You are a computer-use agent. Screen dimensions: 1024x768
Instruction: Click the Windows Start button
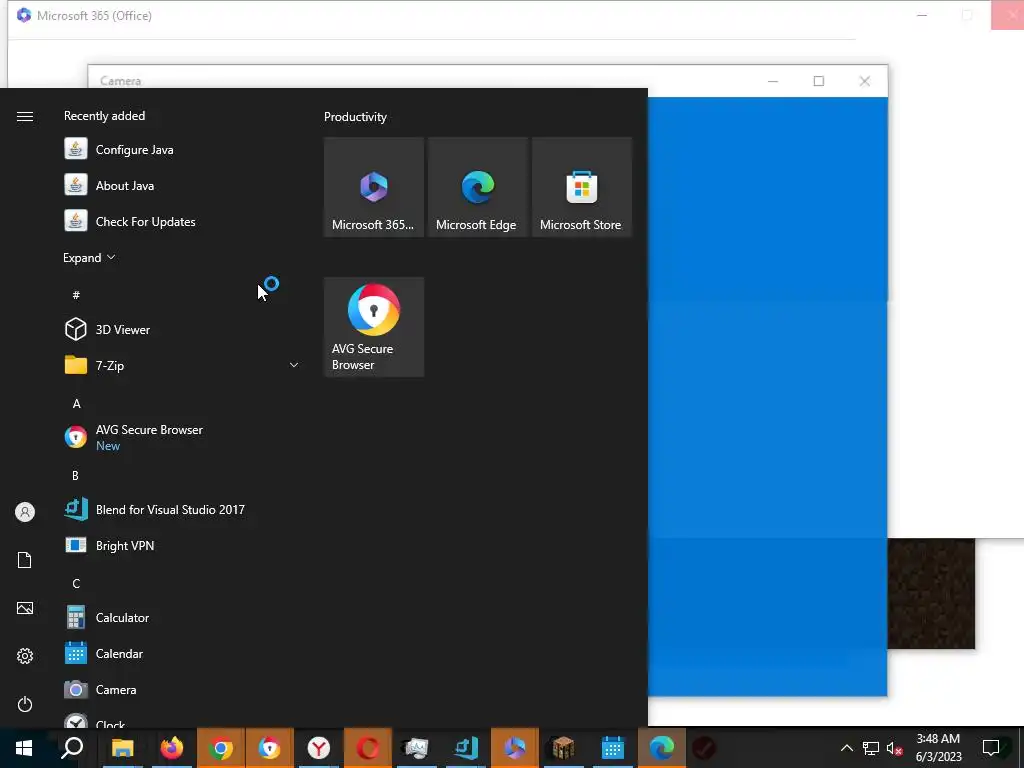24,748
